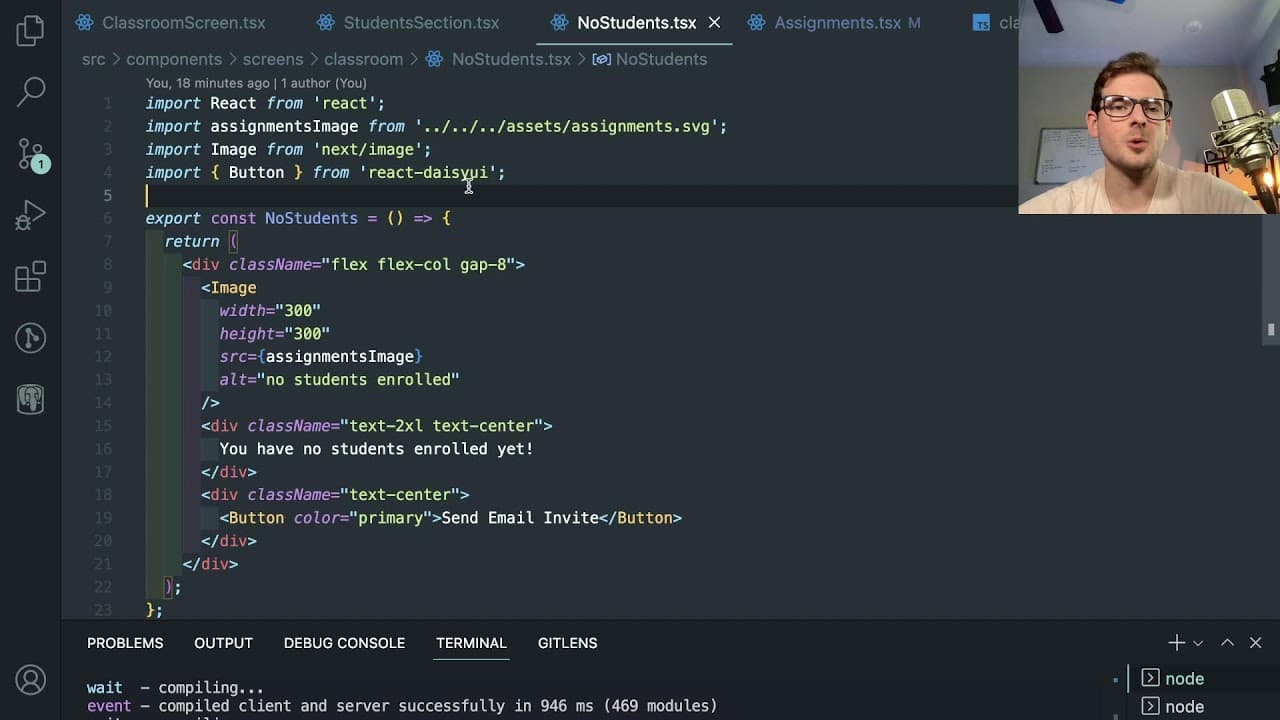Click the 'next/image' import string
The image size is (1280, 720).
coord(367,149)
